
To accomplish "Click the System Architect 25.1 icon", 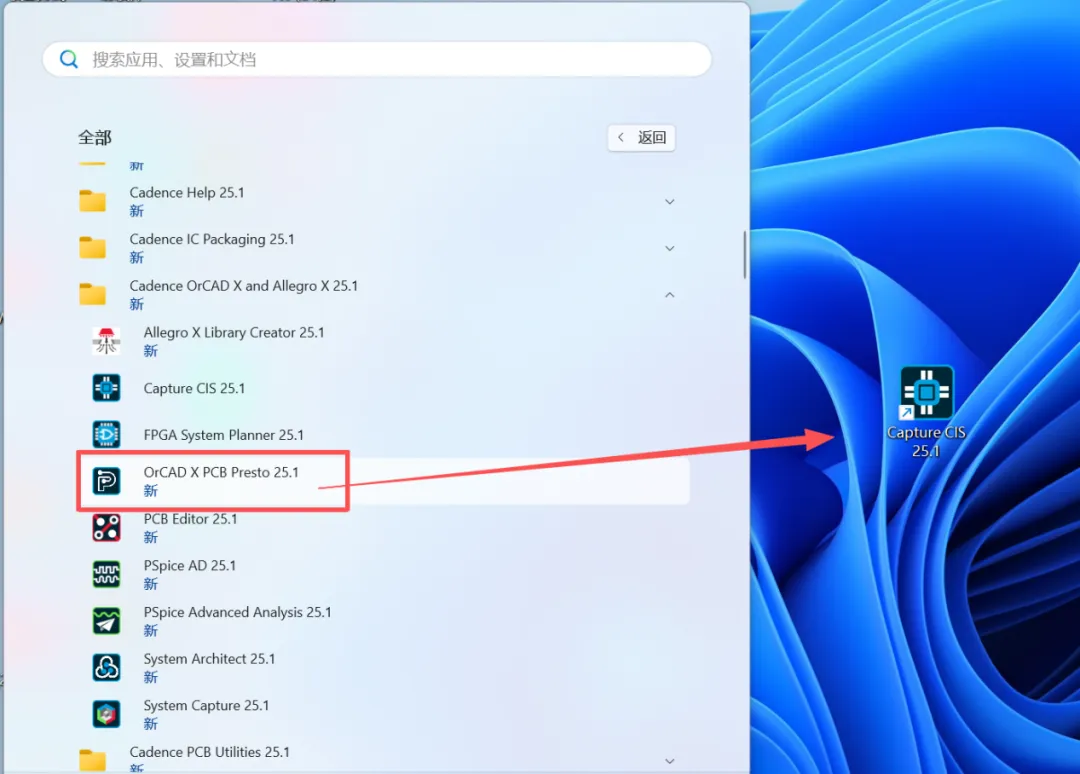I will pyautogui.click(x=106, y=667).
